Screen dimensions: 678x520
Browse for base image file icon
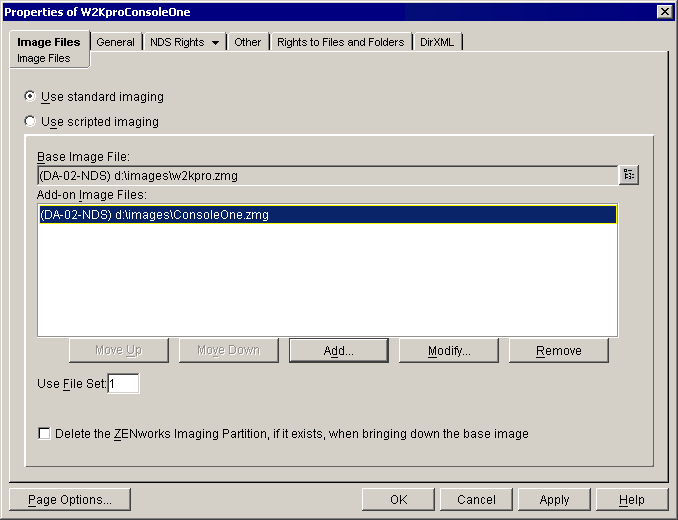[629, 175]
